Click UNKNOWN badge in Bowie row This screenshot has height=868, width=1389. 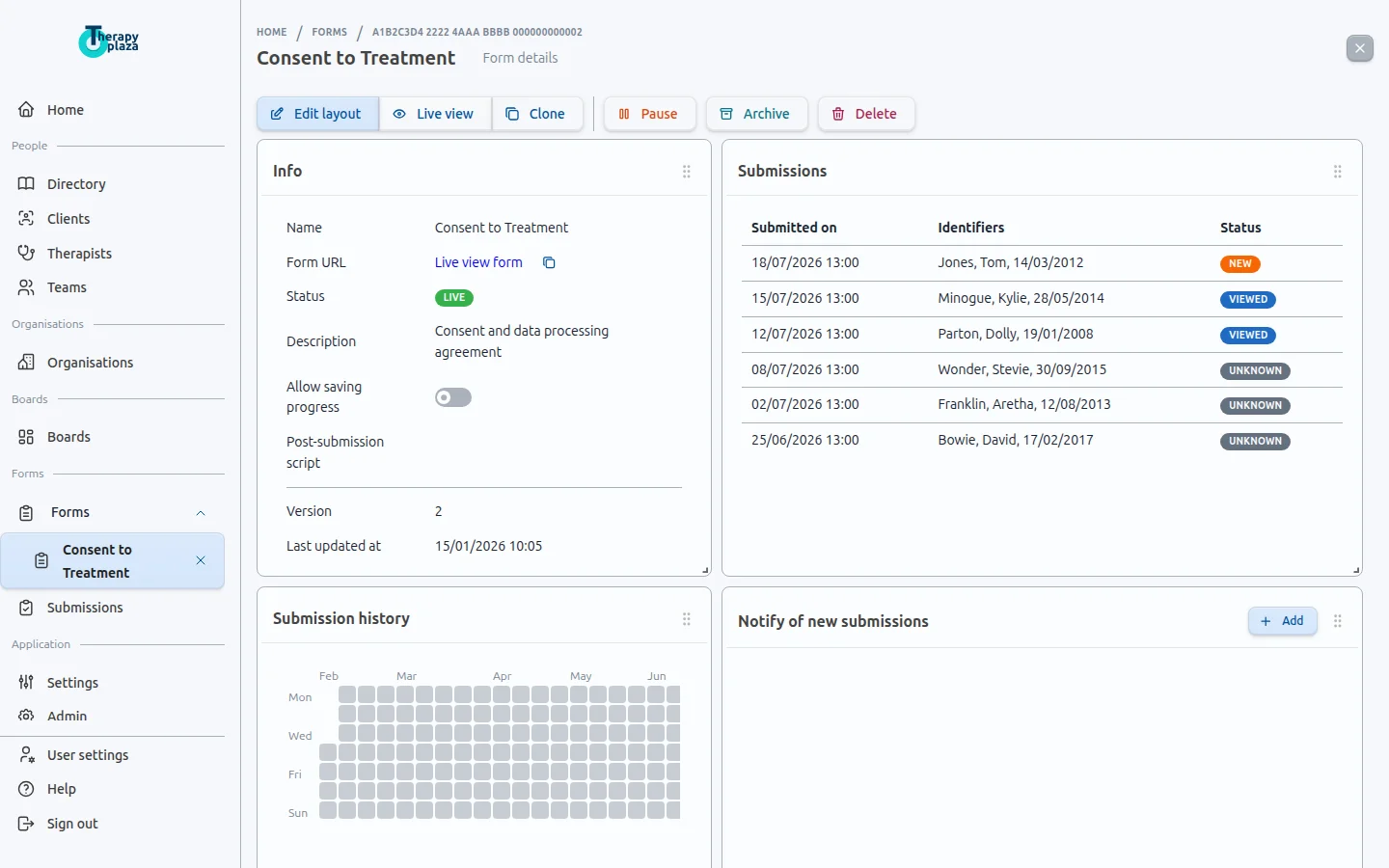1255,442
